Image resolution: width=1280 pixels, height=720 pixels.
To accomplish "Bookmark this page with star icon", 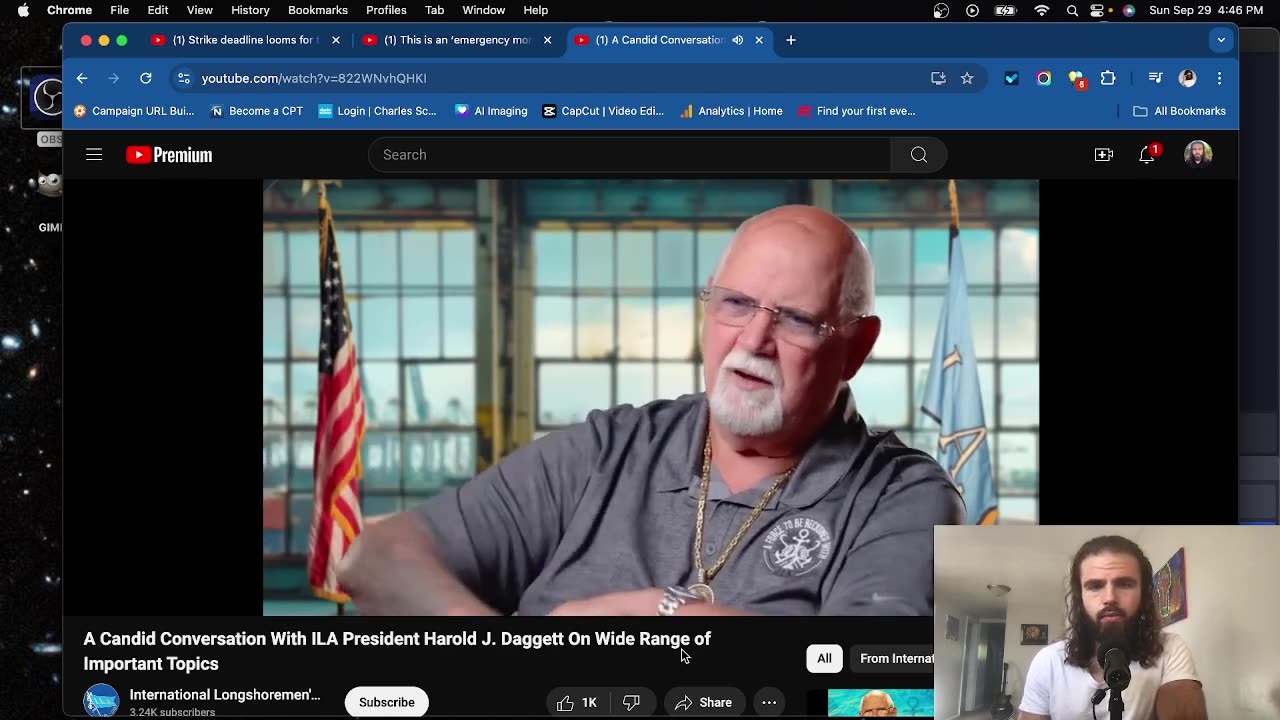I will (x=967, y=78).
